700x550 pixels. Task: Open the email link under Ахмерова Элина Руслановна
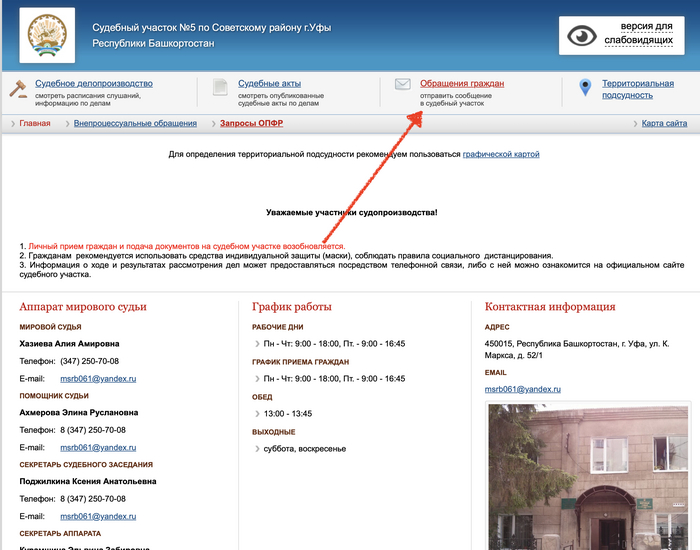(98, 447)
